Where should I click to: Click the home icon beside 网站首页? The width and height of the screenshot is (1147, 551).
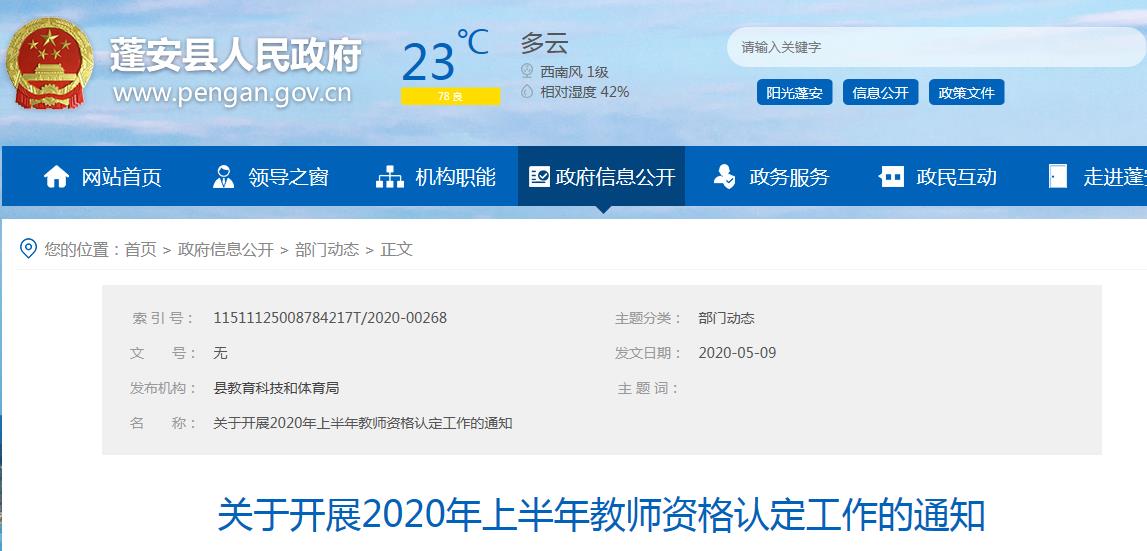click(56, 176)
